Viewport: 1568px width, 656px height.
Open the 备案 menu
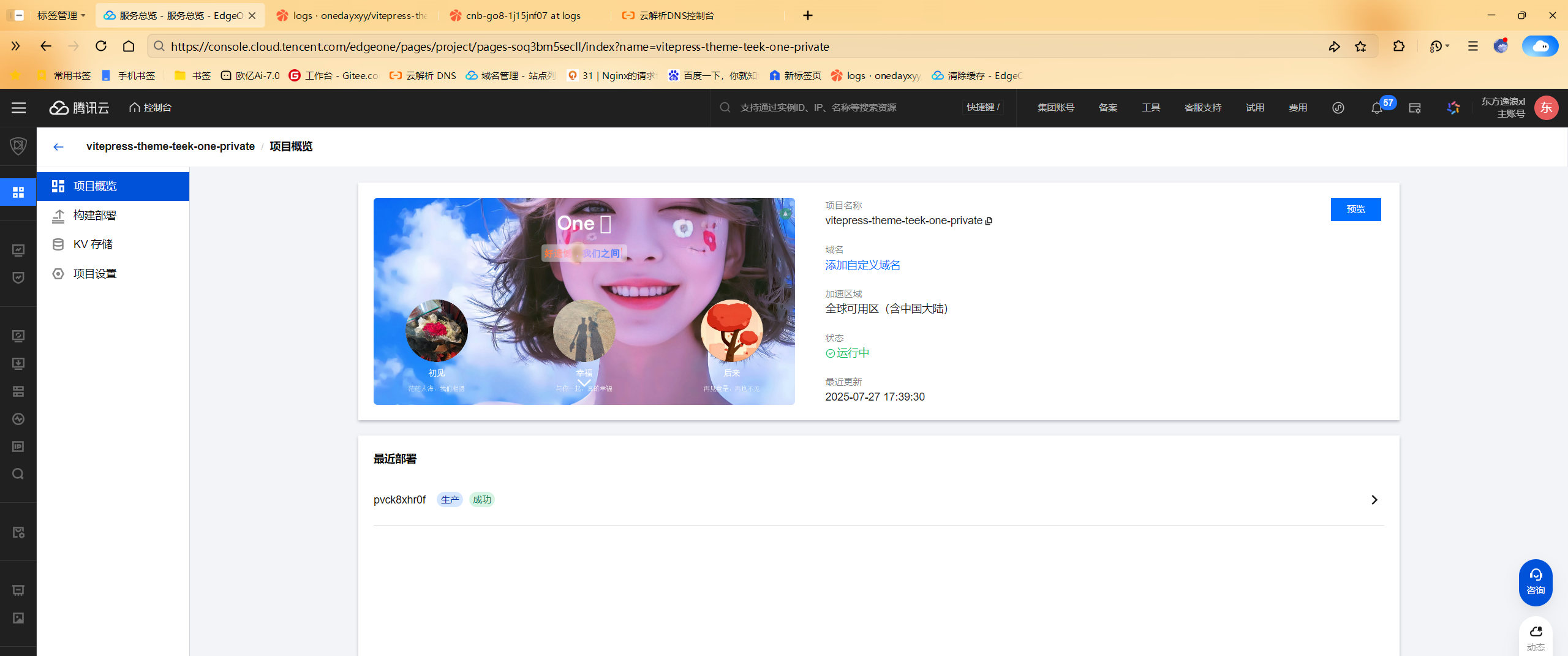1108,108
